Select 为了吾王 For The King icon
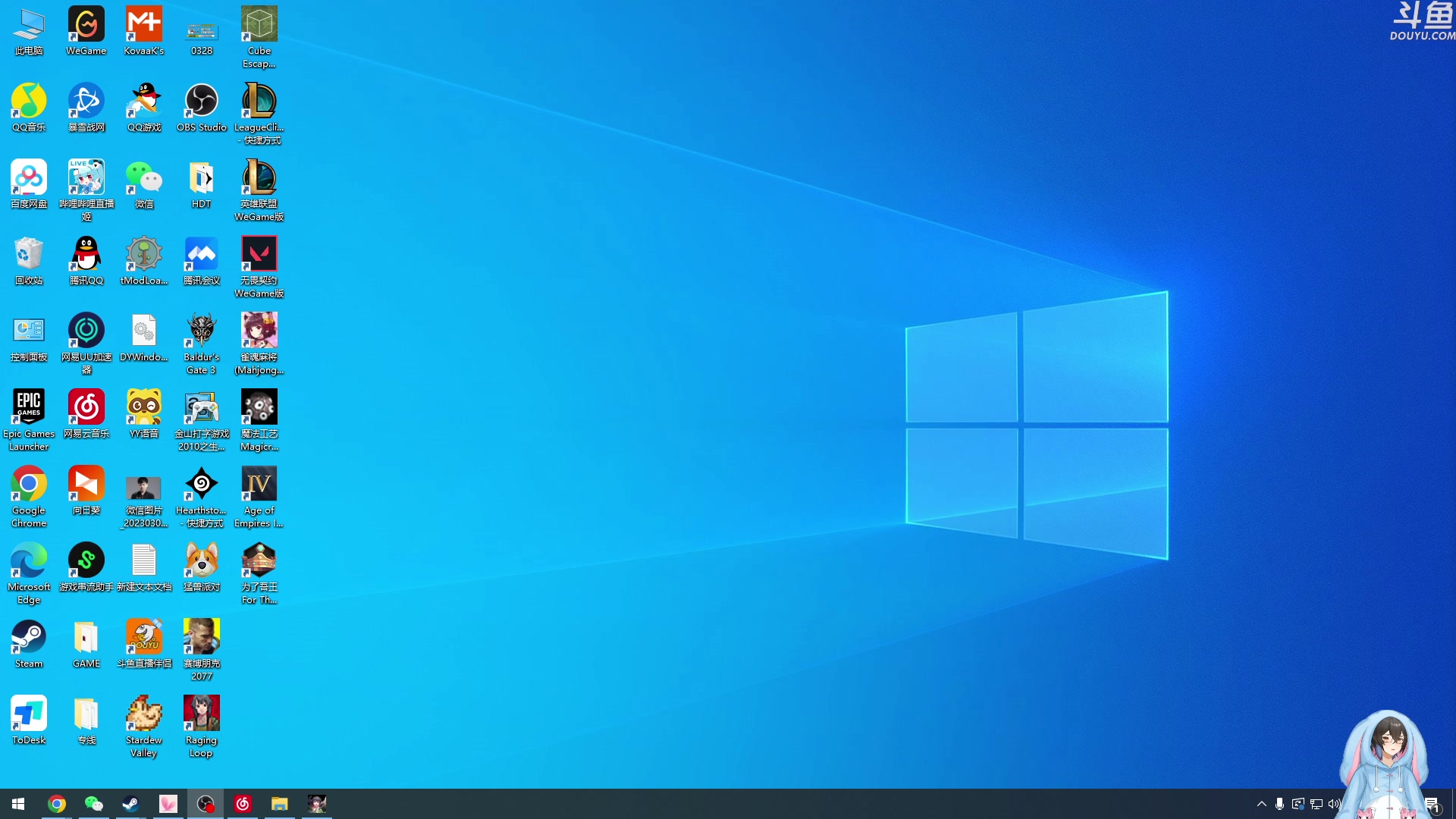 pyautogui.click(x=259, y=573)
